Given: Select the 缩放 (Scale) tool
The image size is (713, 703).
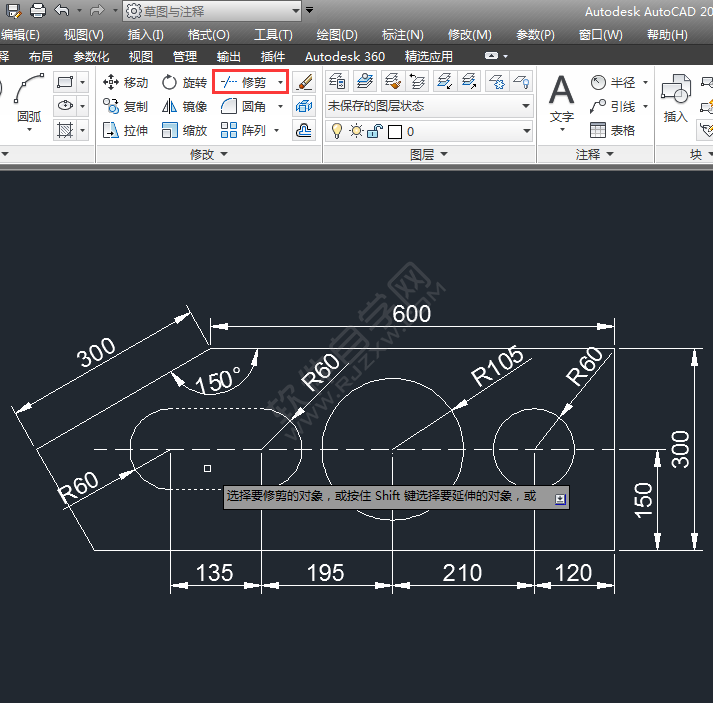Looking at the screenshot, I should pos(184,130).
